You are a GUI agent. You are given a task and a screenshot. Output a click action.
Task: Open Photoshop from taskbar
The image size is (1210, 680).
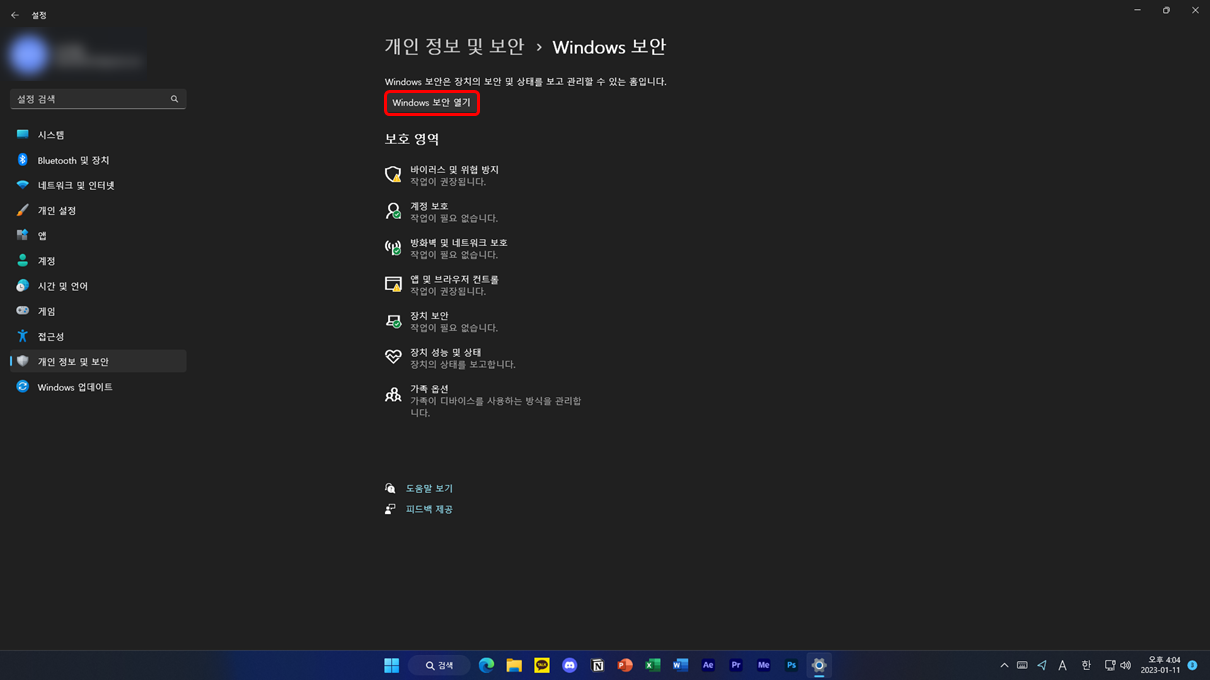pos(791,665)
